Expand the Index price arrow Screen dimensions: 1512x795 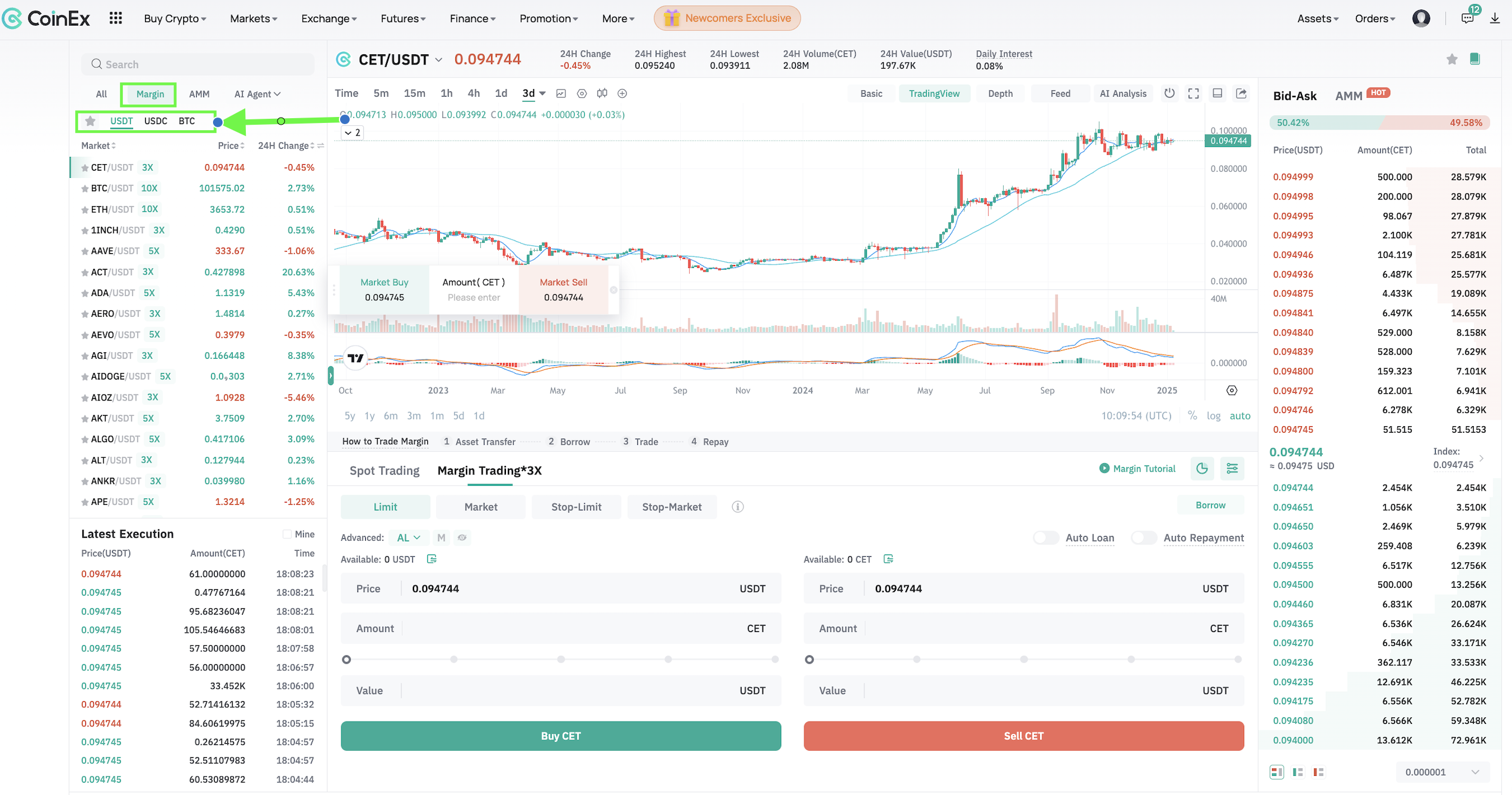pos(1482,458)
